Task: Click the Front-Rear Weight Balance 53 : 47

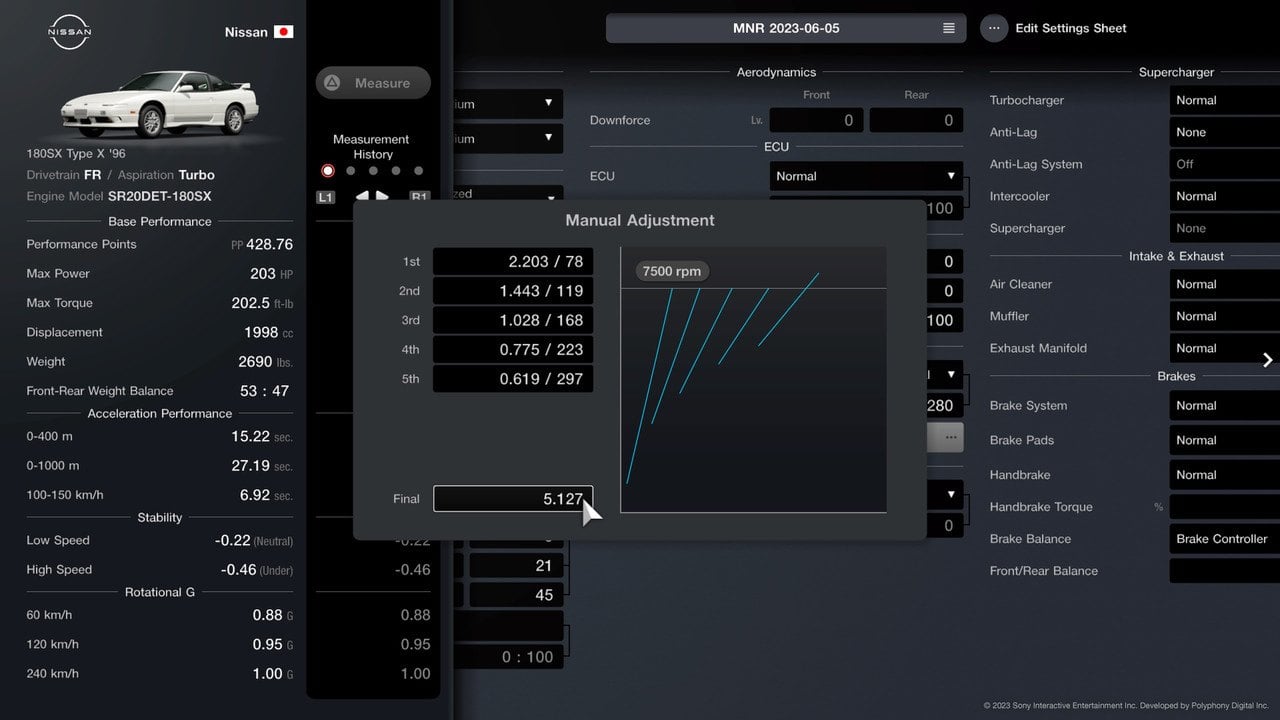Action: (x=264, y=391)
